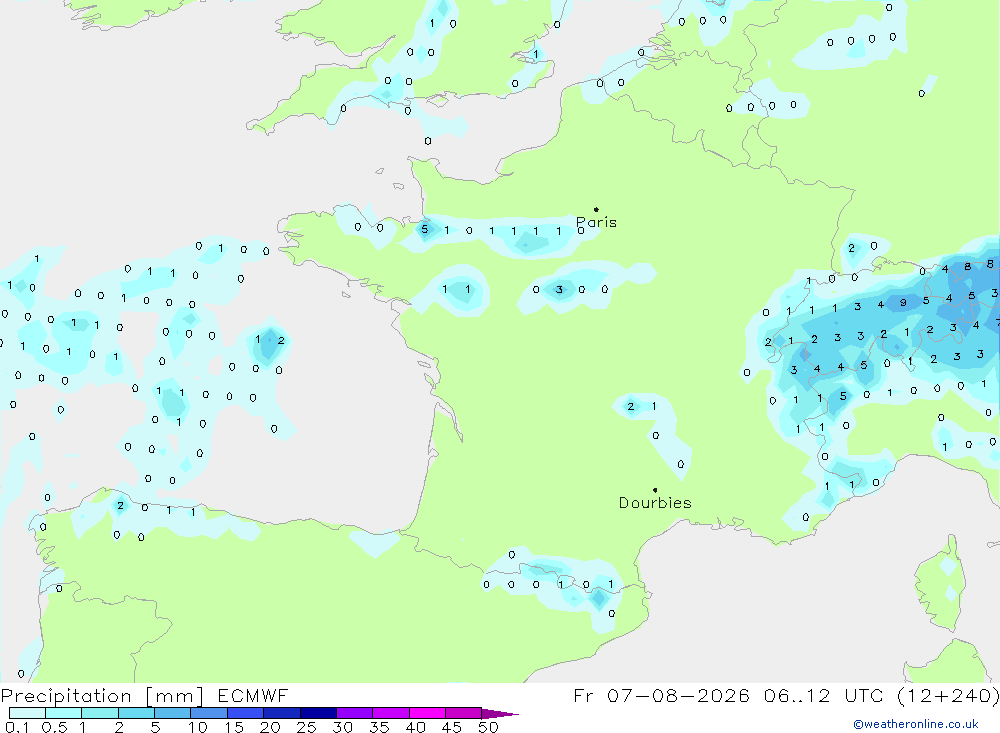Pick the 25–30 mm dark navy legend swatch
Image resolution: width=1000 pixels, height=733 pixels.
318,713
